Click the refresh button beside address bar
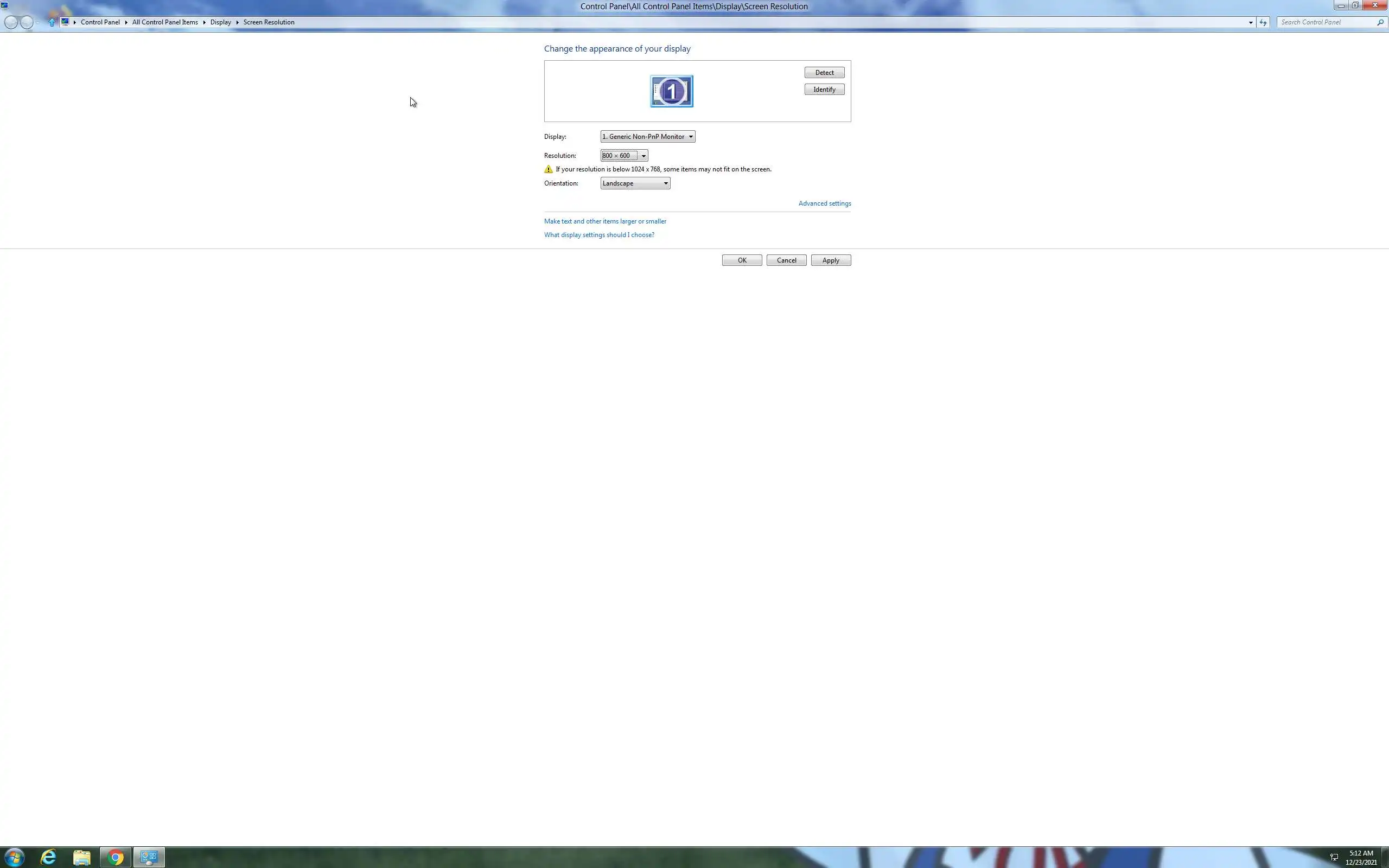 (x=1263, y=22)
